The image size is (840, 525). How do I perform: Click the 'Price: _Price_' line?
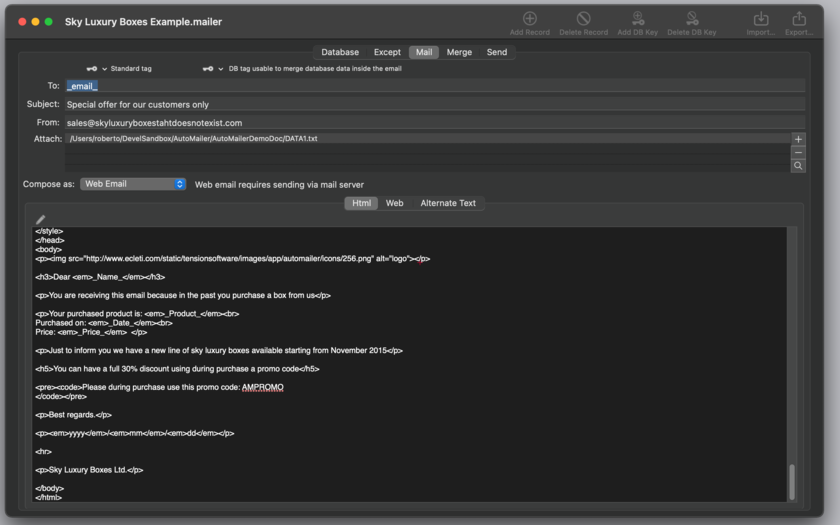[x=91, y=332]
